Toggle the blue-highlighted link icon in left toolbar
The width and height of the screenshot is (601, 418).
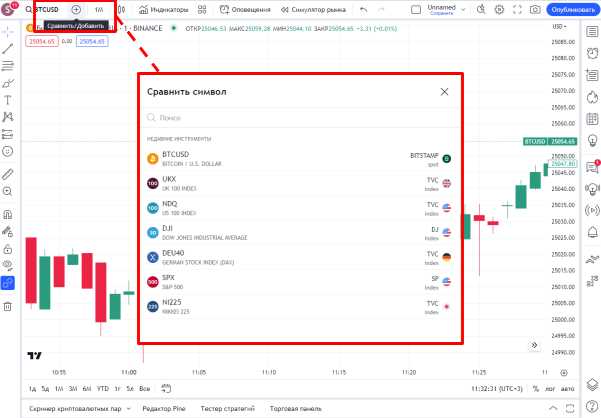point(8,283)
